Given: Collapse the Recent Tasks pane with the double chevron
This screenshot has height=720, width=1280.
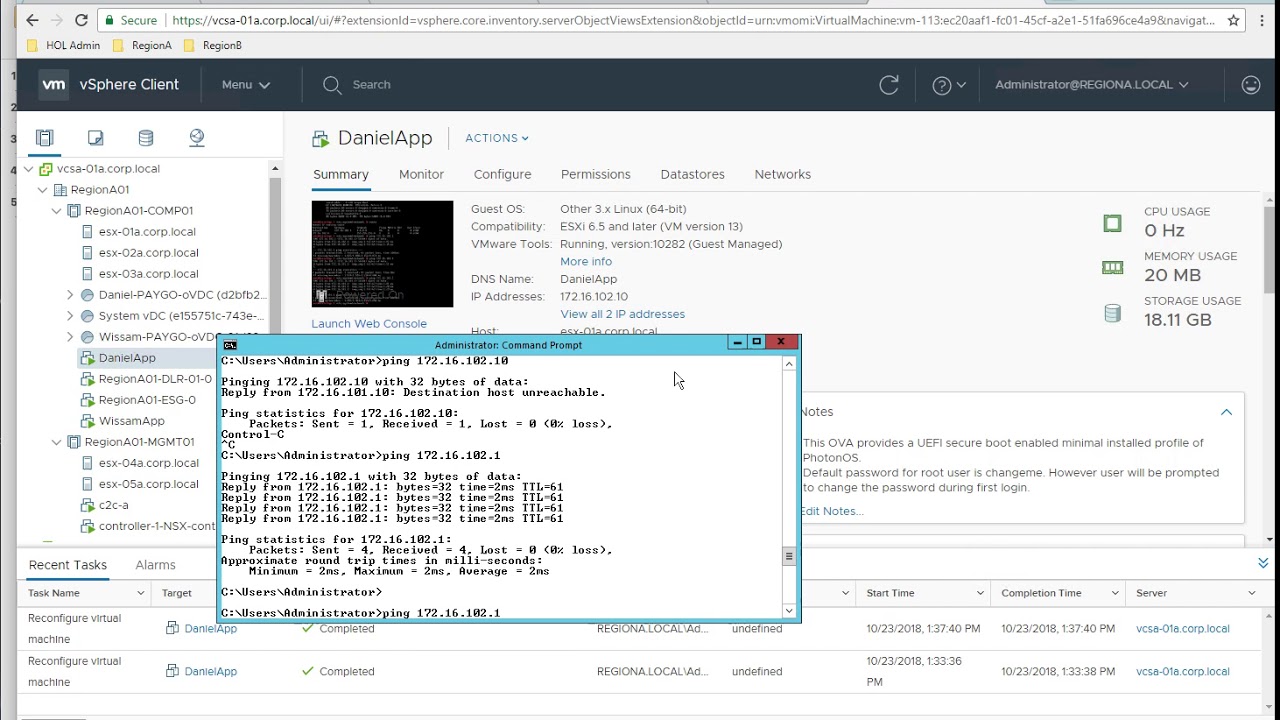Looking at the screenshot, I should (x=1263, y=564).
